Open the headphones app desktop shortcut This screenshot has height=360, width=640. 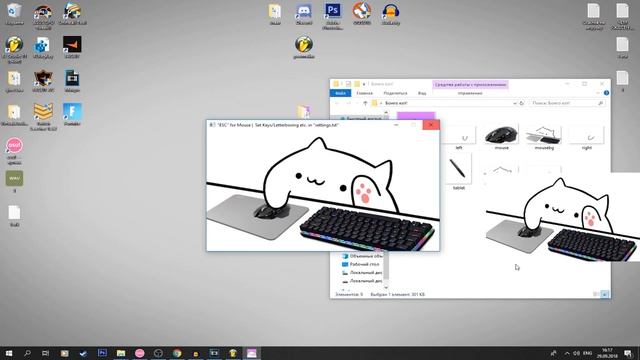pyautogui.click(x=391, y=14)
